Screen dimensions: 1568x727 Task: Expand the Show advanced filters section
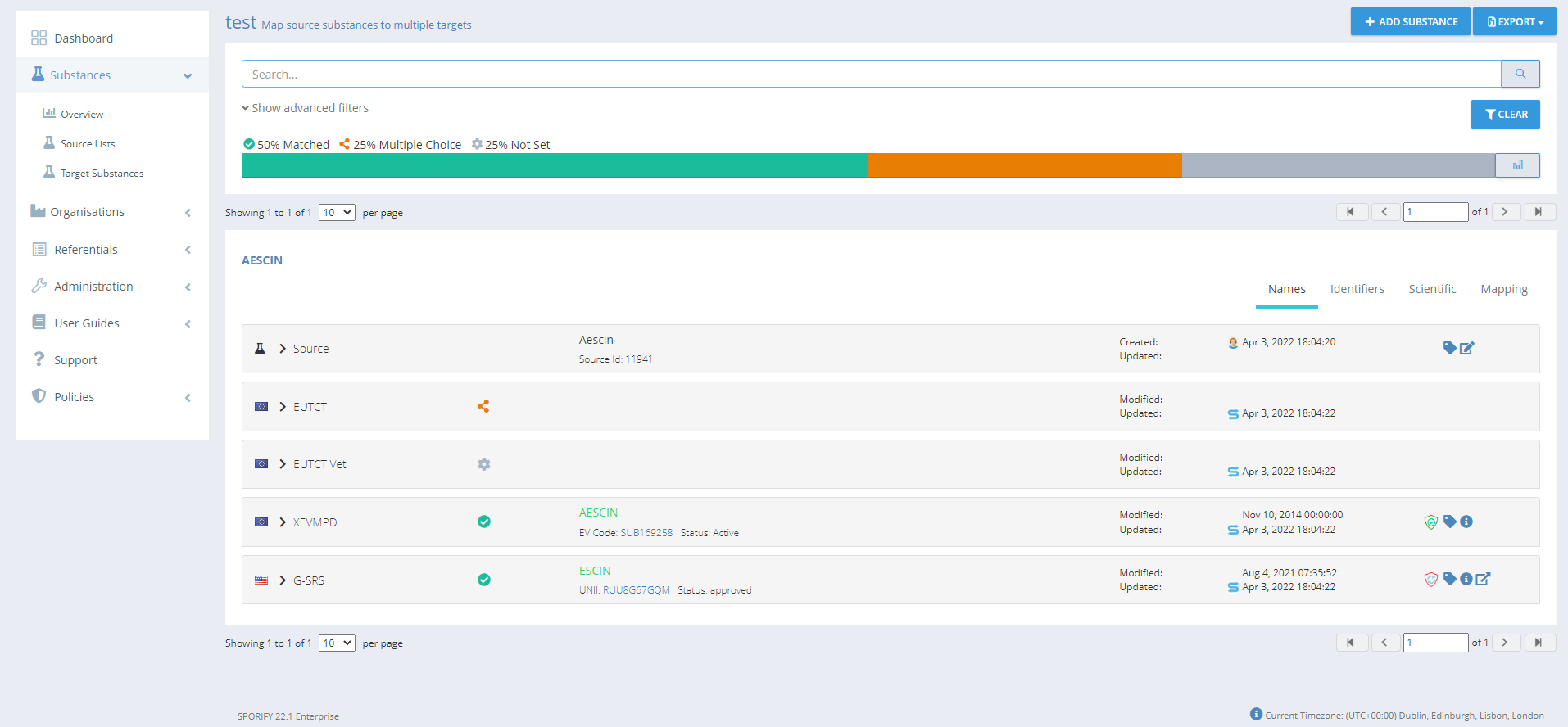(x=305, y=108)
